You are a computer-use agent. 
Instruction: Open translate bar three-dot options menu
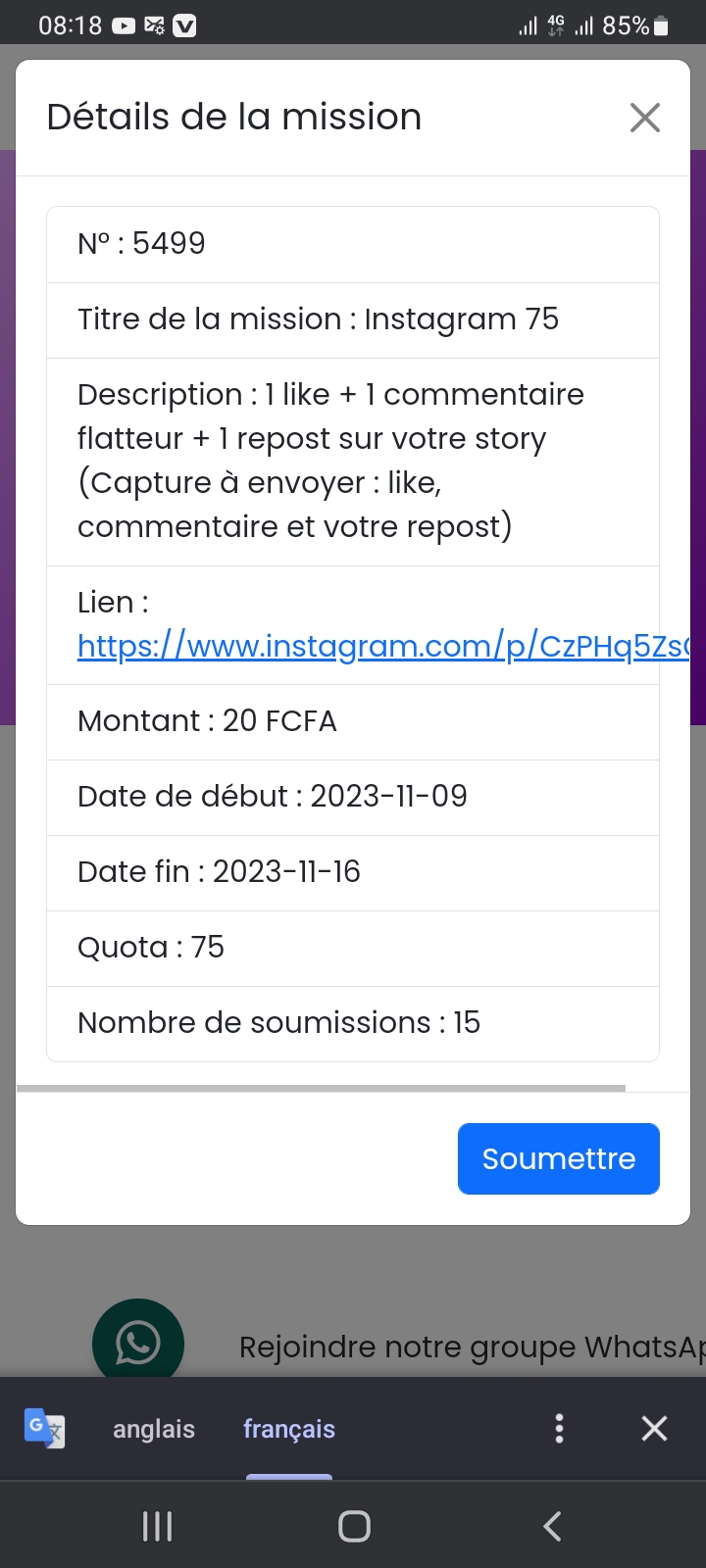click(x=559, y=1428)
